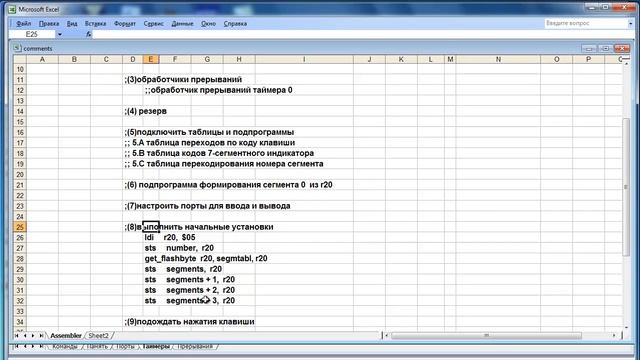Click cell text ';(4) резерв'
The height and width of the screenshot is (360, 640).
[146, 111]
